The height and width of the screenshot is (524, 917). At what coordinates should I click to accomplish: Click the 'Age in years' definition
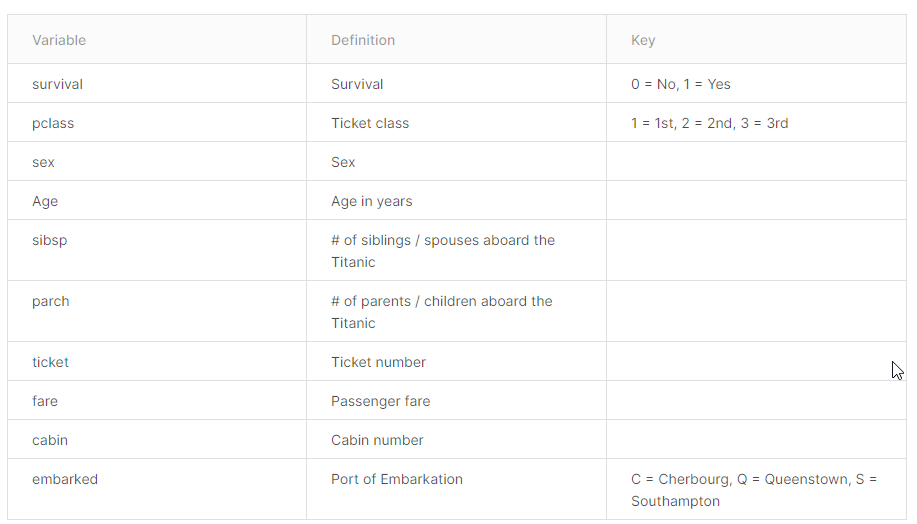point(371,201)
